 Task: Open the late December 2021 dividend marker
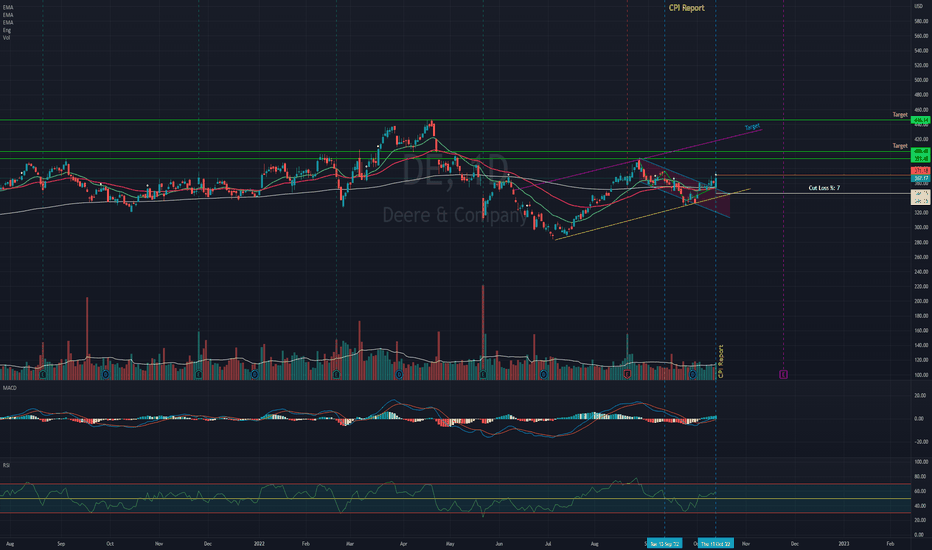pyautogui.click(x=254, y=375)
